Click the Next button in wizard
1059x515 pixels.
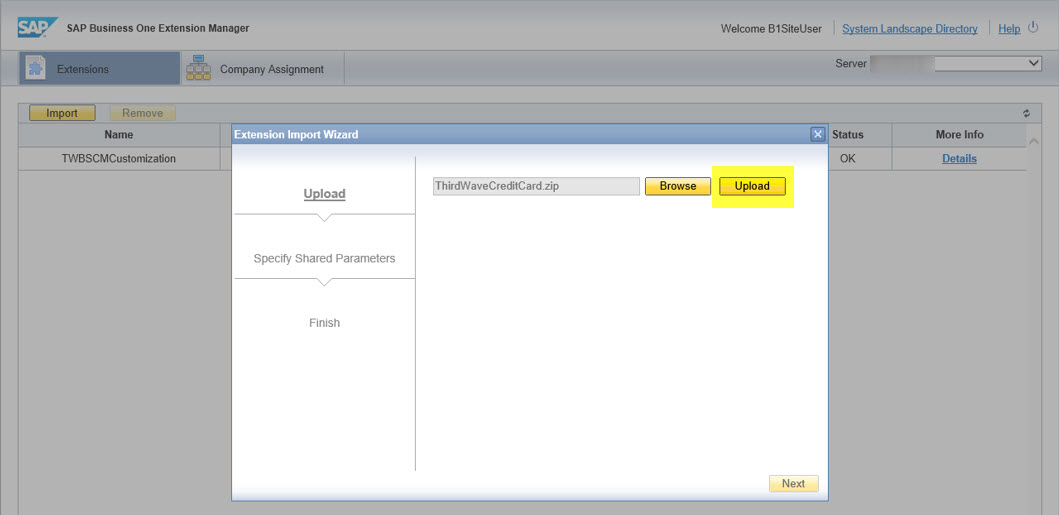[794, 483]
